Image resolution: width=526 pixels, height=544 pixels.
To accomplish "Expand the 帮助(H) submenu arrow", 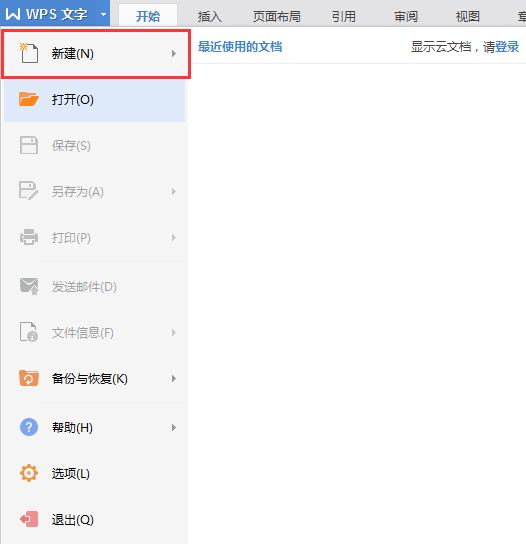I will (174, 427).
